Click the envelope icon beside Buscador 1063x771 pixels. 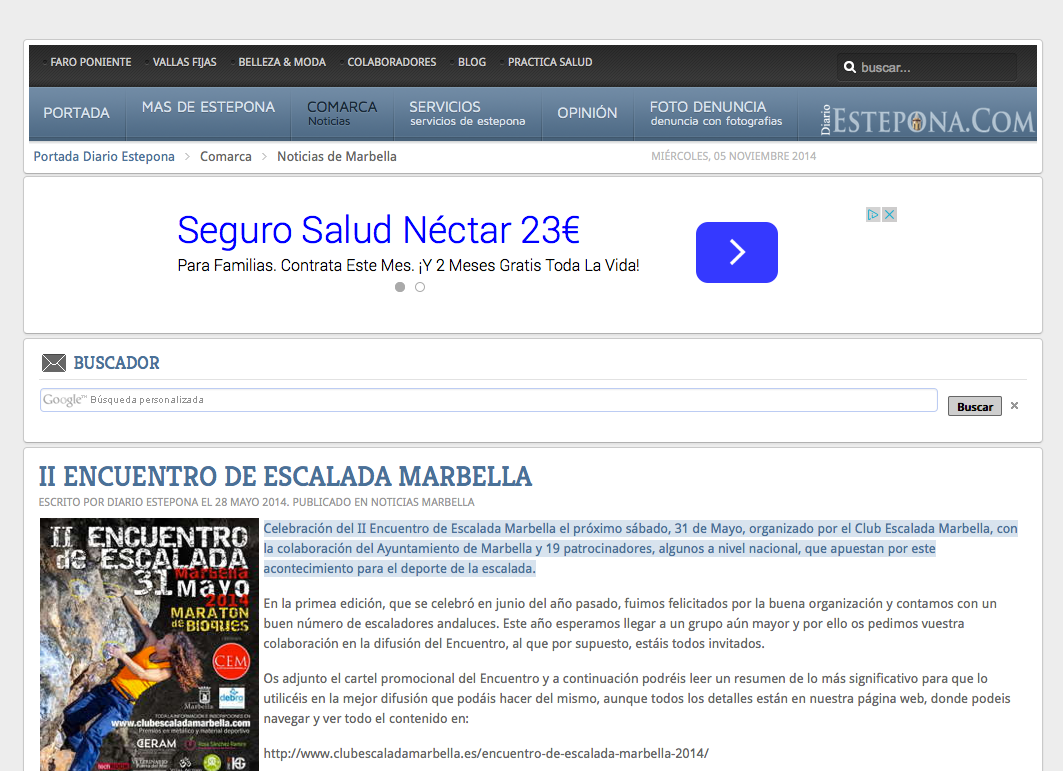[x=54, y=363]
